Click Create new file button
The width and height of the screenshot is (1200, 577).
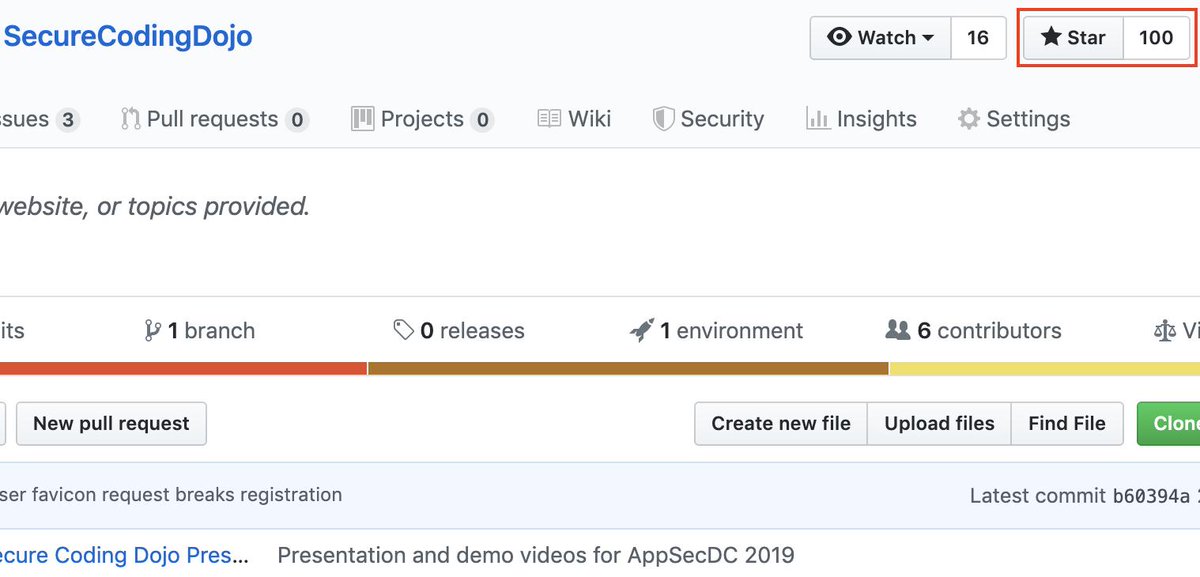click(x=781, y=424)
